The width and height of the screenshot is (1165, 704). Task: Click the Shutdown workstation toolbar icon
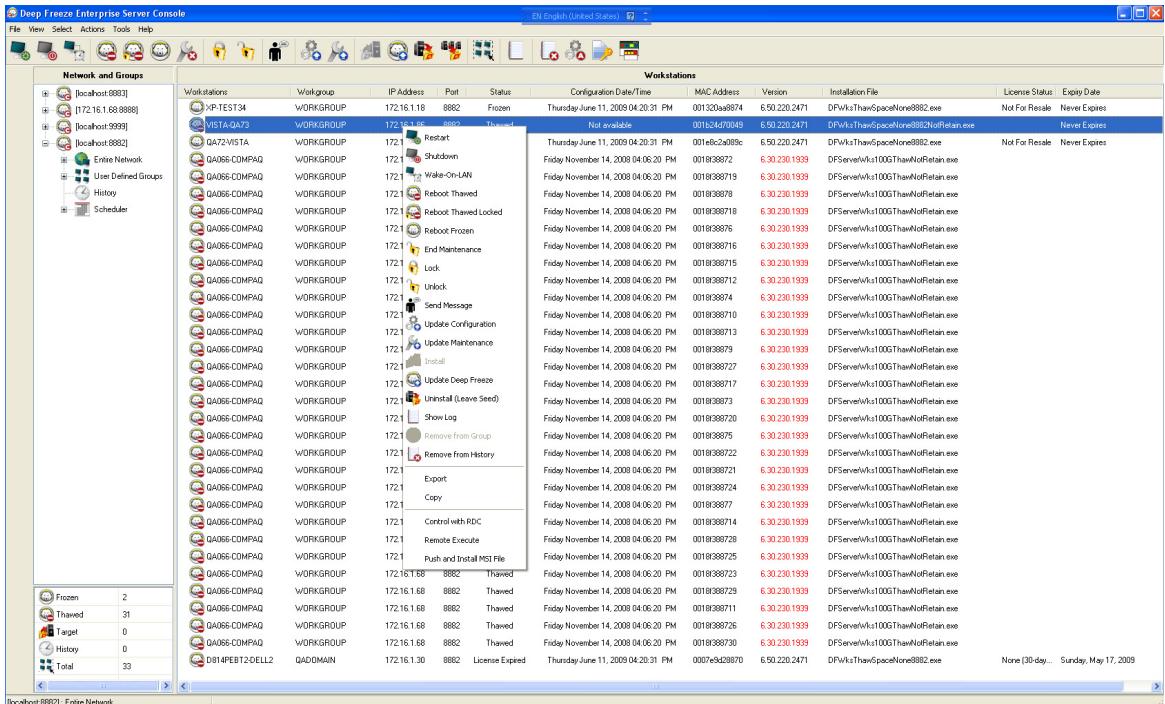tap(48, 50)
